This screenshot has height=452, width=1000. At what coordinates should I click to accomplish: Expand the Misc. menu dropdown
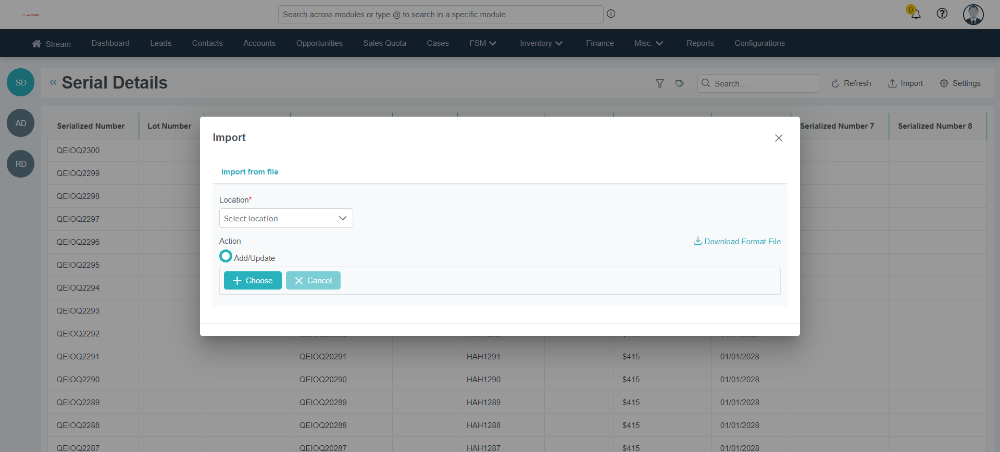click(649, 43)
